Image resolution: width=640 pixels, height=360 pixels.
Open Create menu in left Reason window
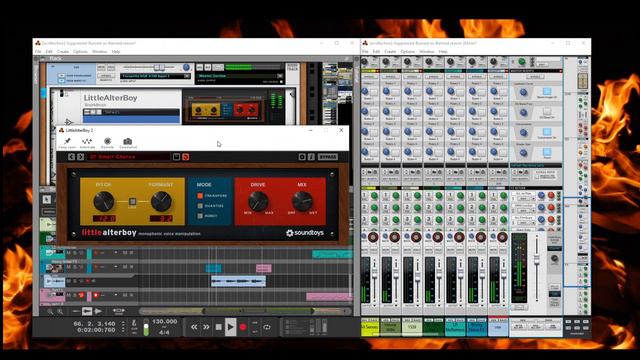click(62, 52)
